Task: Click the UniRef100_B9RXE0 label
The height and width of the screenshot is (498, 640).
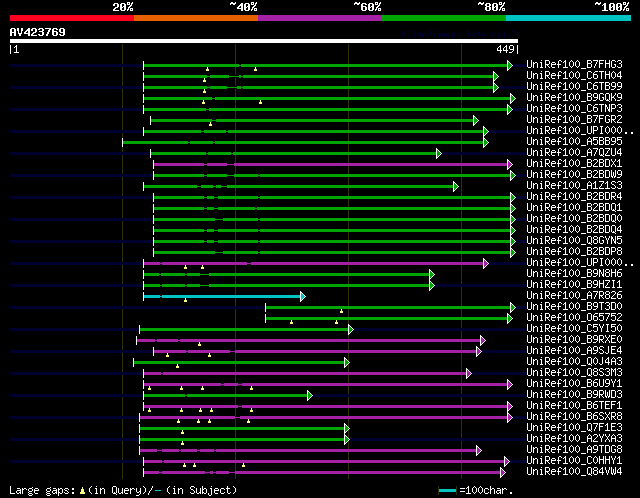Action: [574, 340]
